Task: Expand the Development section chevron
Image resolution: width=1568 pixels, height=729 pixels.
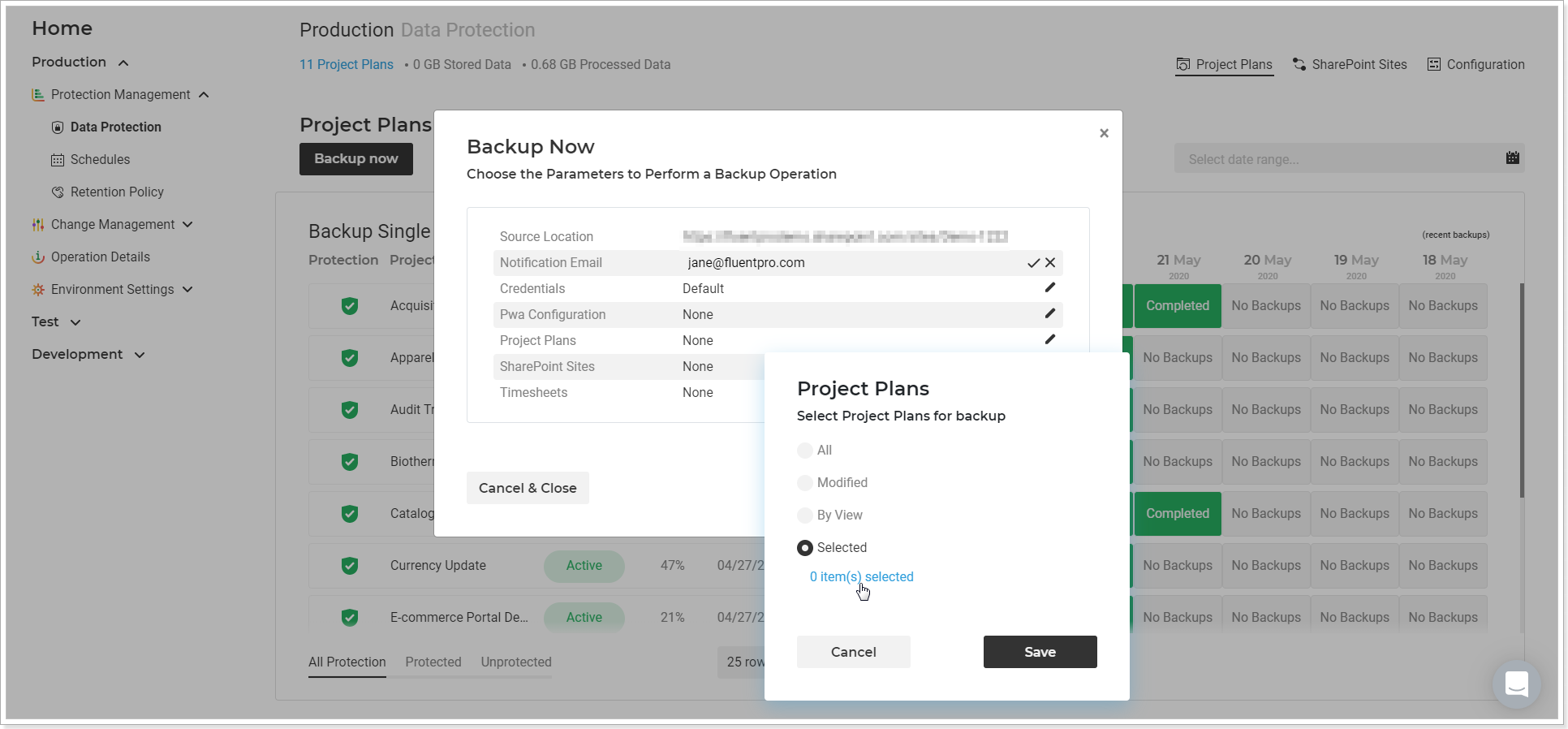Action: (140, 355)
